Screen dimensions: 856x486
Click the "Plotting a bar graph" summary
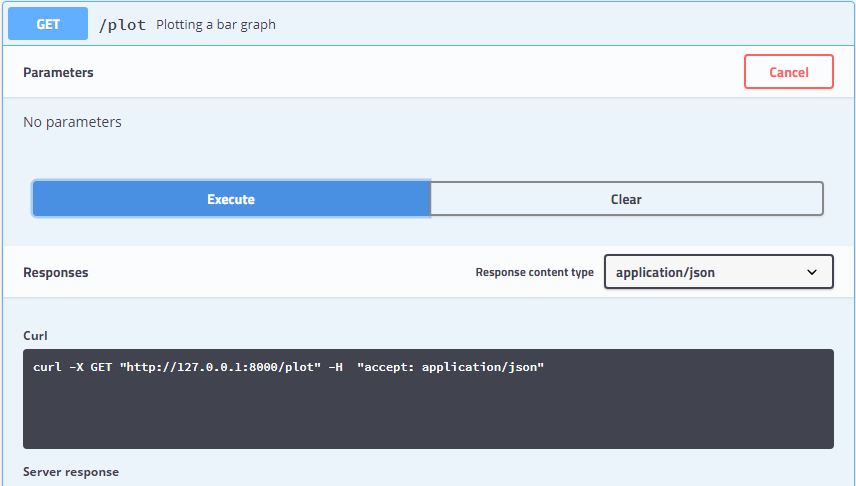coord(216,24)
